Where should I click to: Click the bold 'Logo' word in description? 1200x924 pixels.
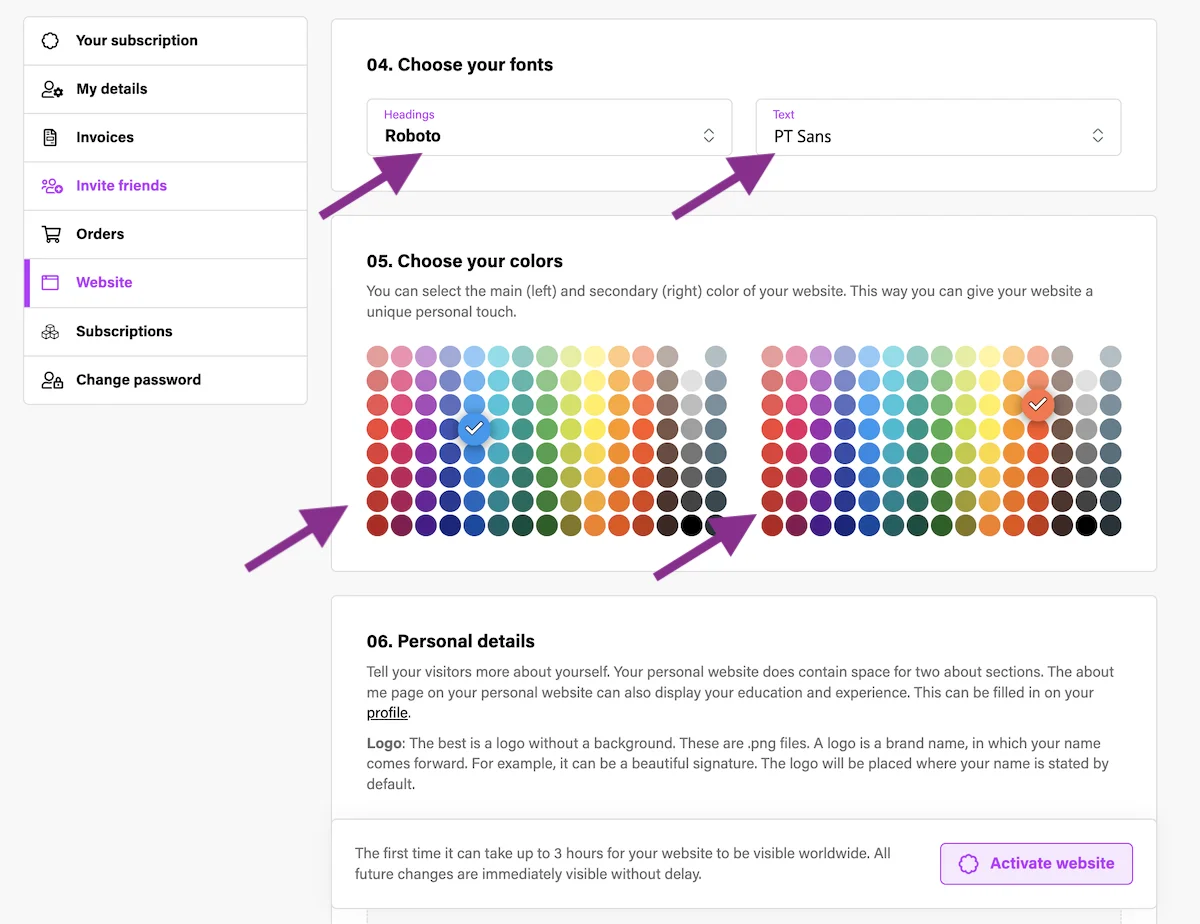click(x=384, y=744)
